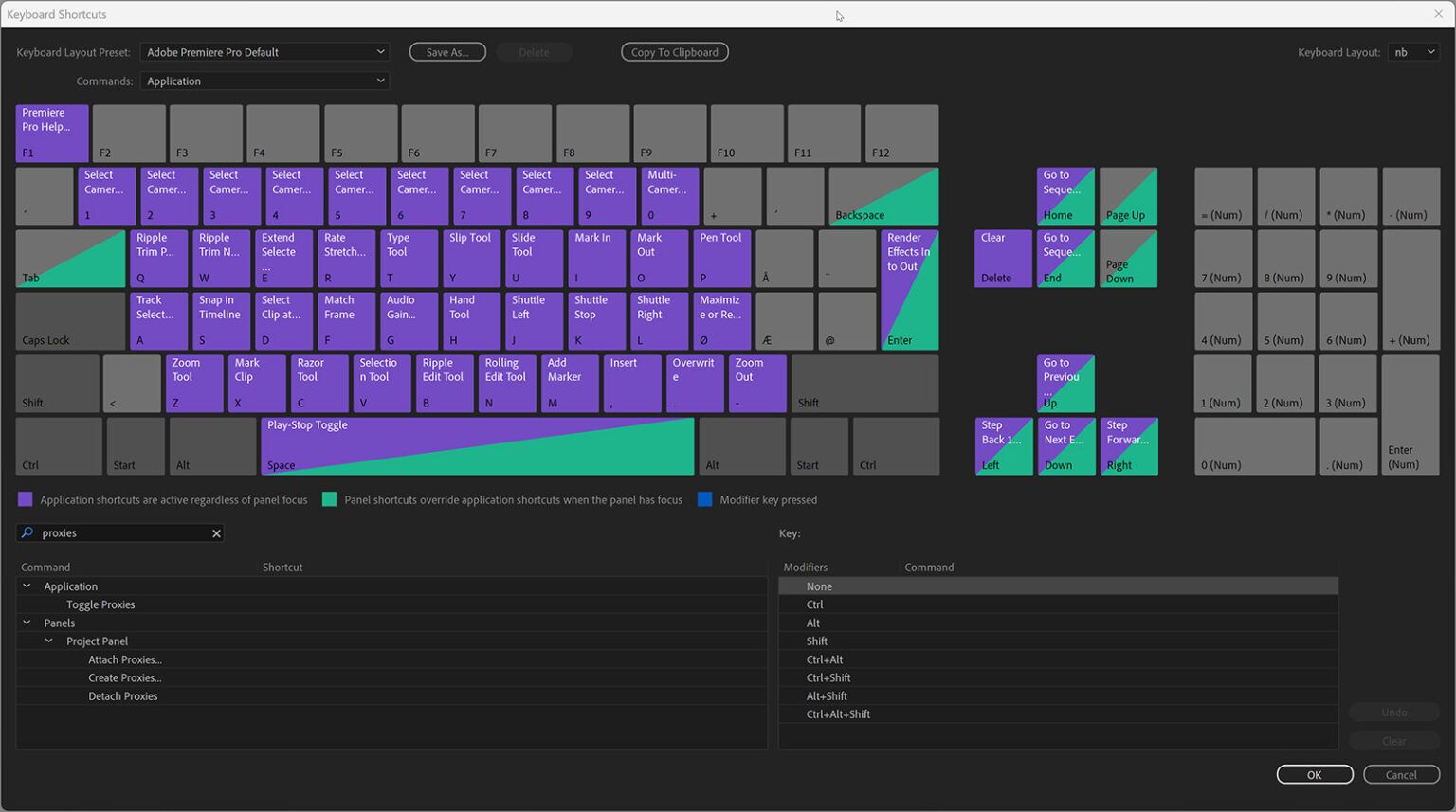
Task: Click the Copy To Clipboard button
Action: pyautogui.click(x=674, y=52)
